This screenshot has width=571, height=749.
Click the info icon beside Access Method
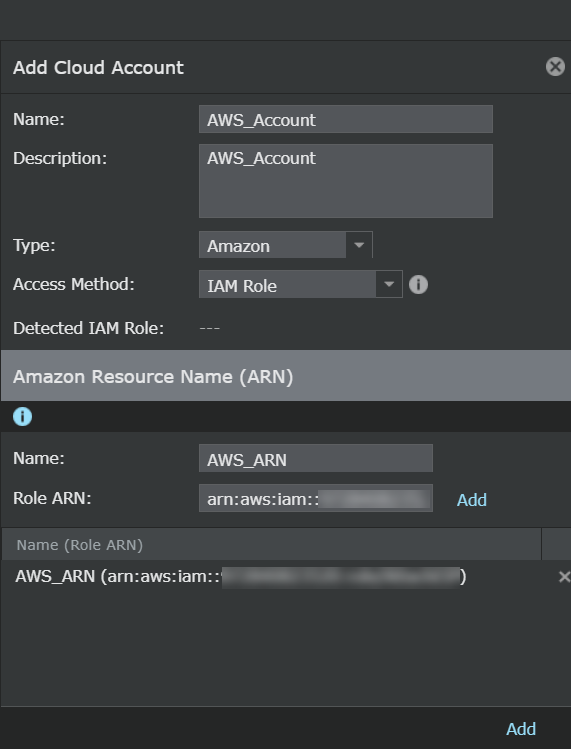click(419, 285)
